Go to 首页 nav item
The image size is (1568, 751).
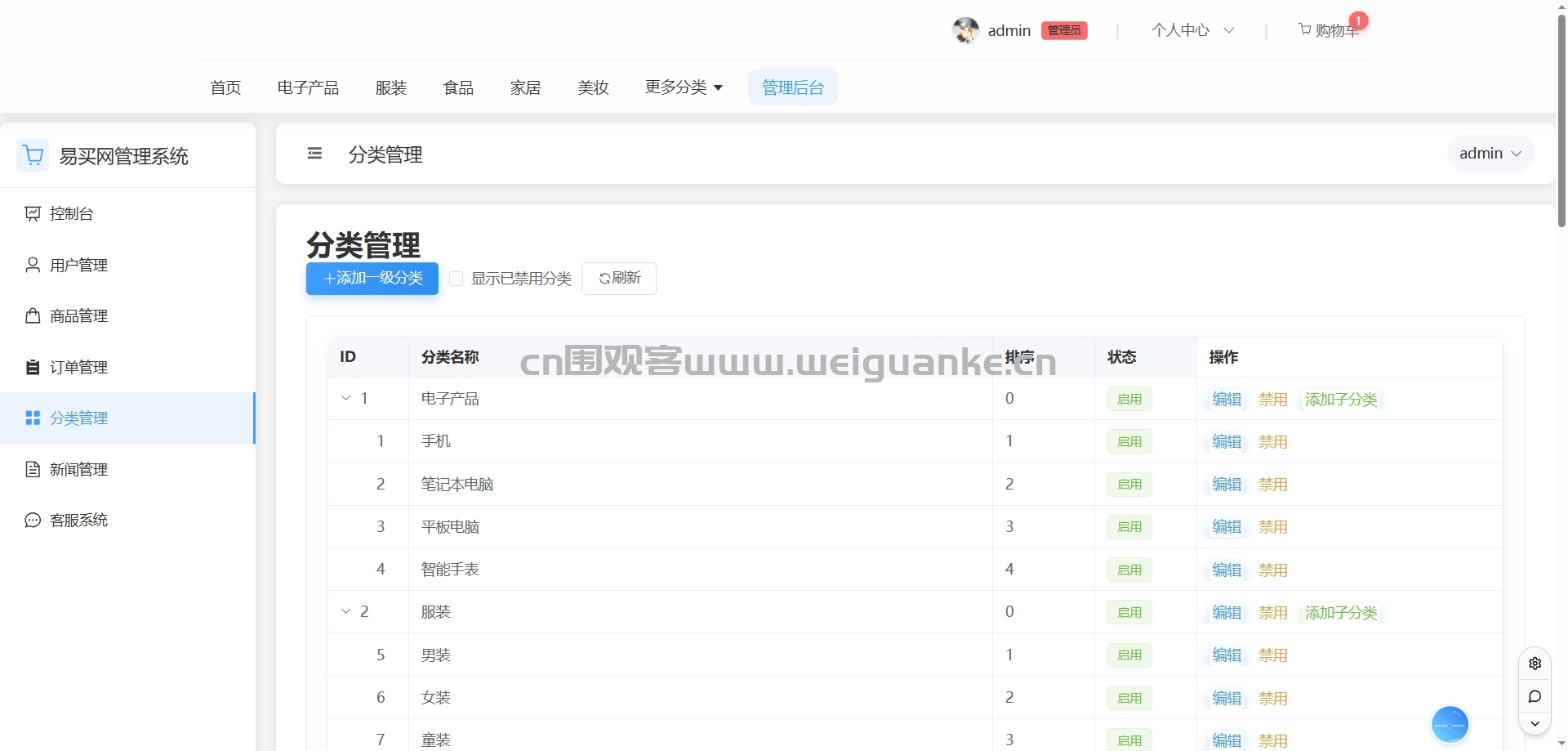225,87
